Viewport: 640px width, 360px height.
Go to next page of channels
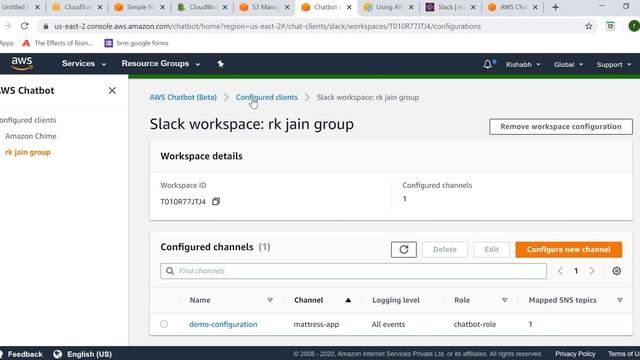[592, 271]
